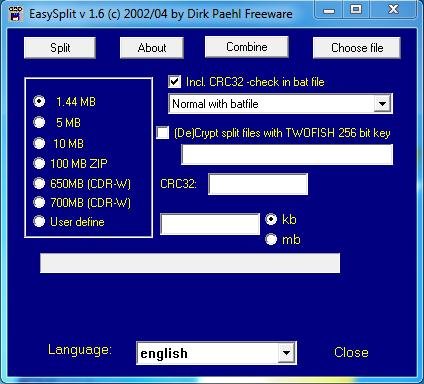424x384 pixels.
Task: Select the 5 MB split size
Action: [x=39, y=122]
